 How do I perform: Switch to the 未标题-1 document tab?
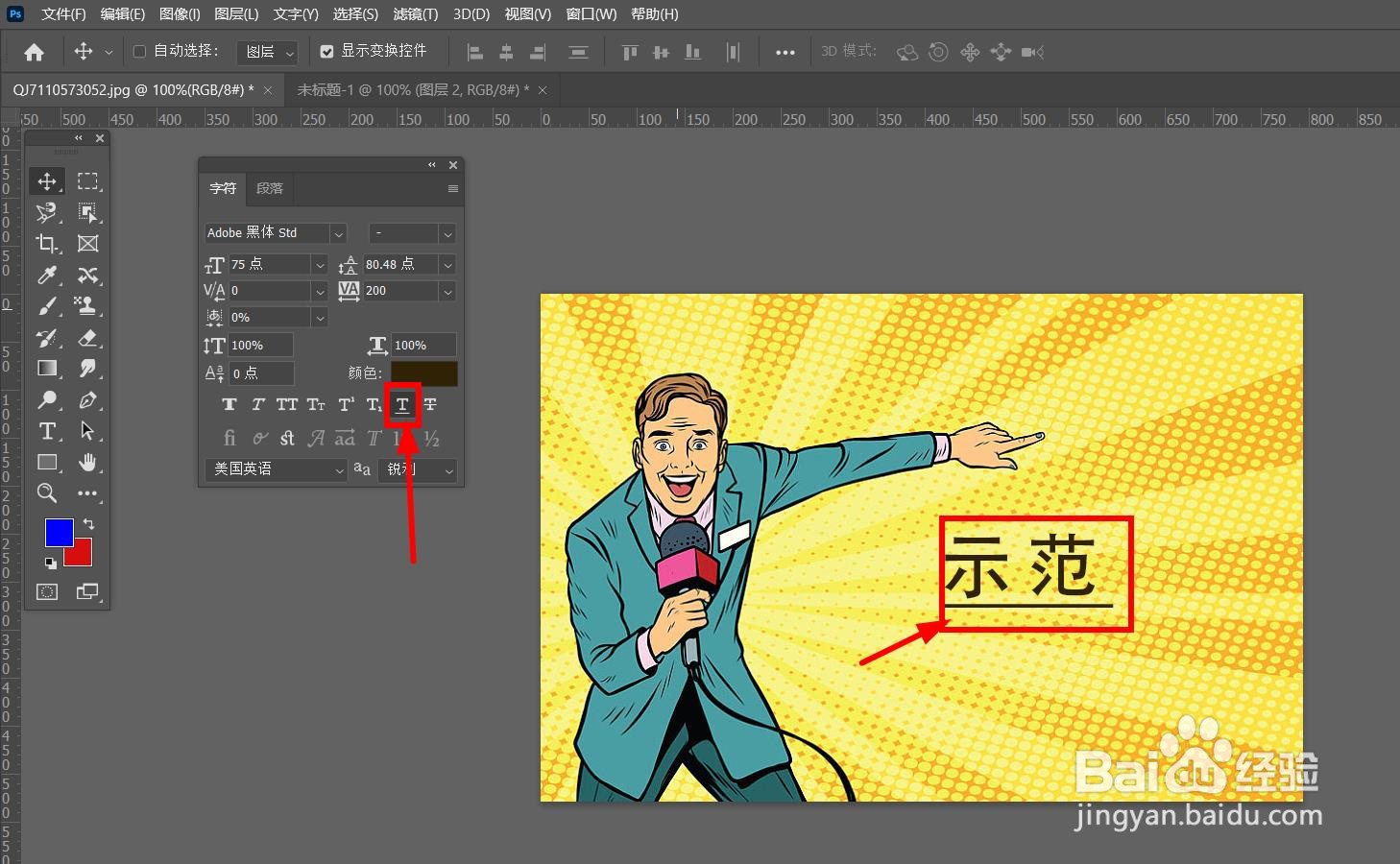(413, 89)
